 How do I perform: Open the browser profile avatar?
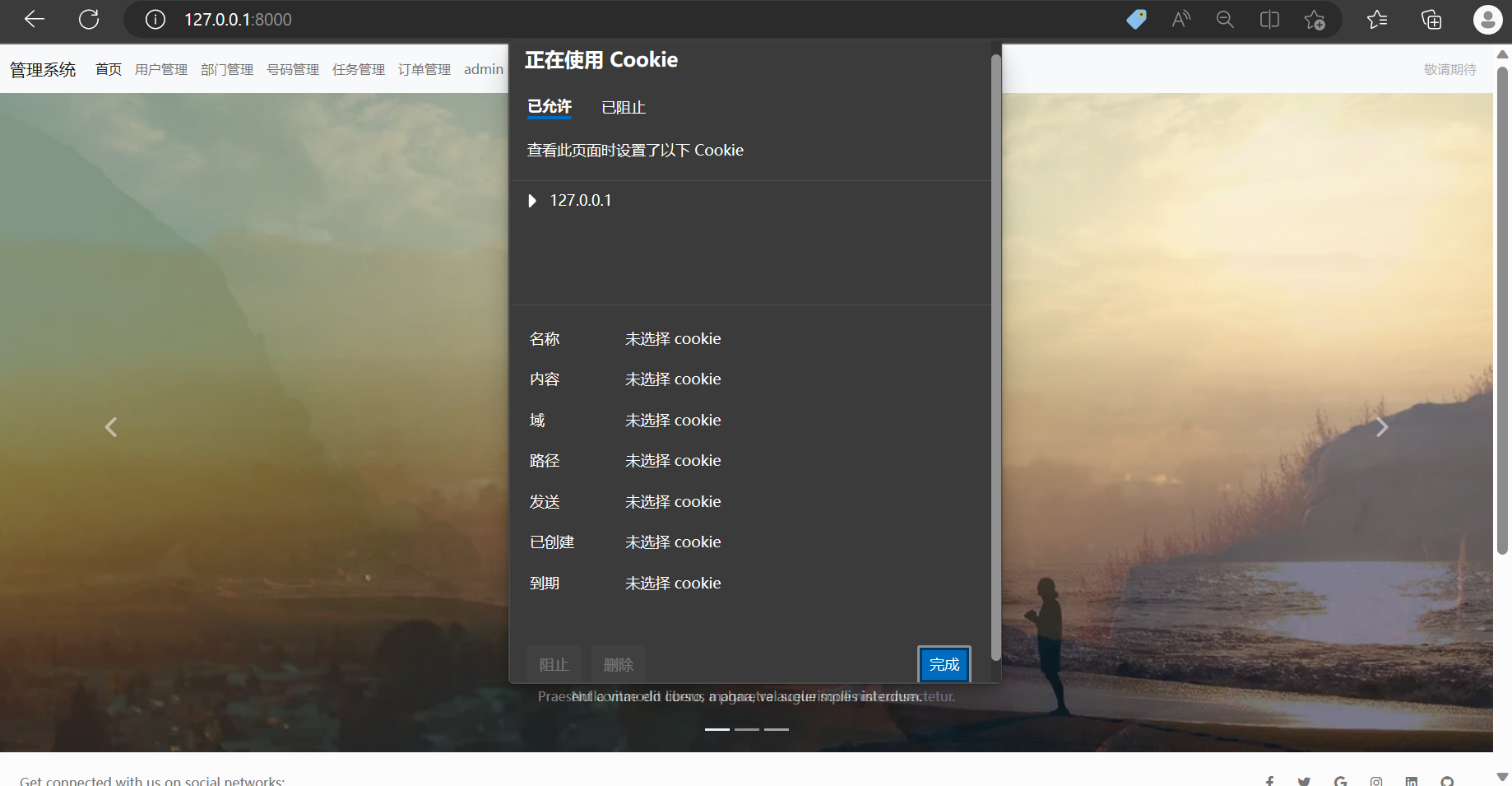coord(1487,19)
